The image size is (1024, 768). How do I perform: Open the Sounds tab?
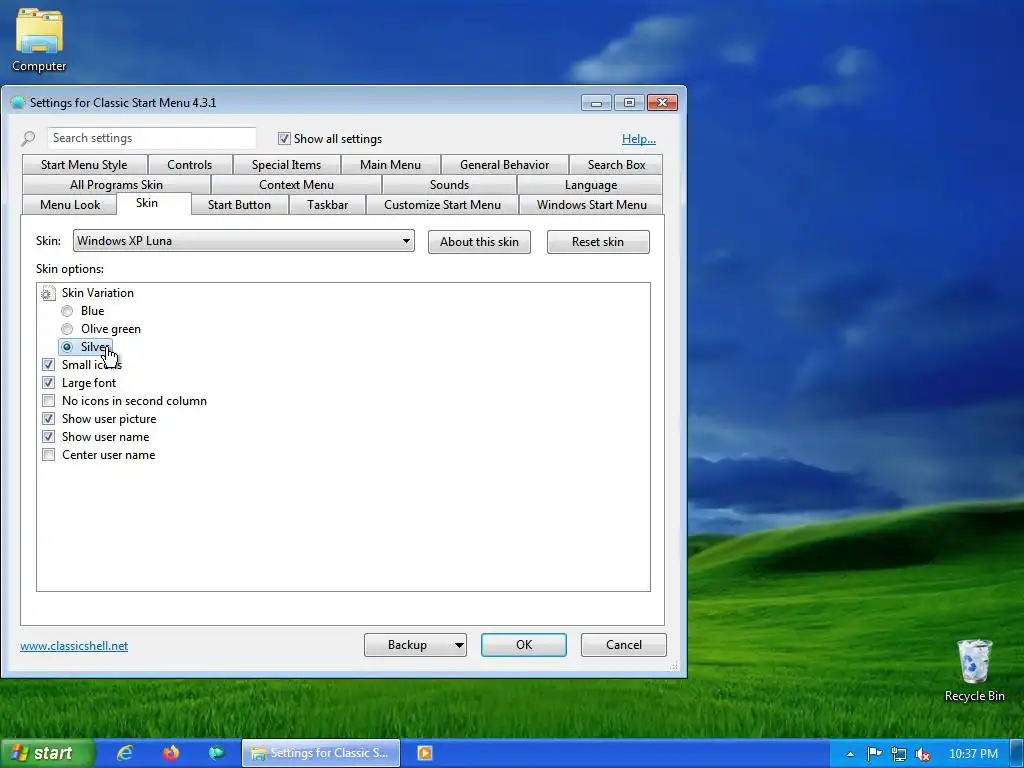pos(449,185)
